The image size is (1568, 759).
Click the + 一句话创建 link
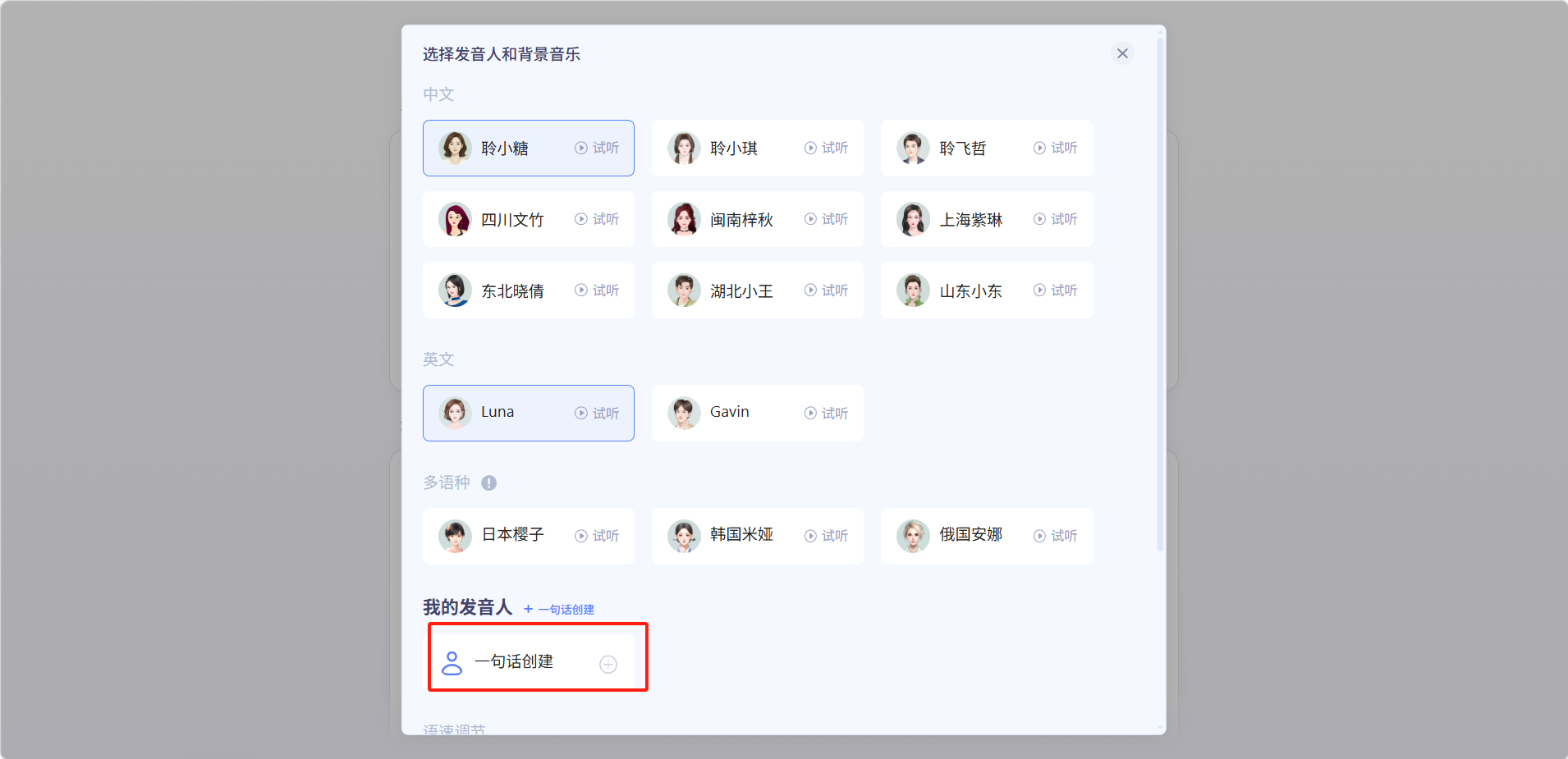click(559, 610)
